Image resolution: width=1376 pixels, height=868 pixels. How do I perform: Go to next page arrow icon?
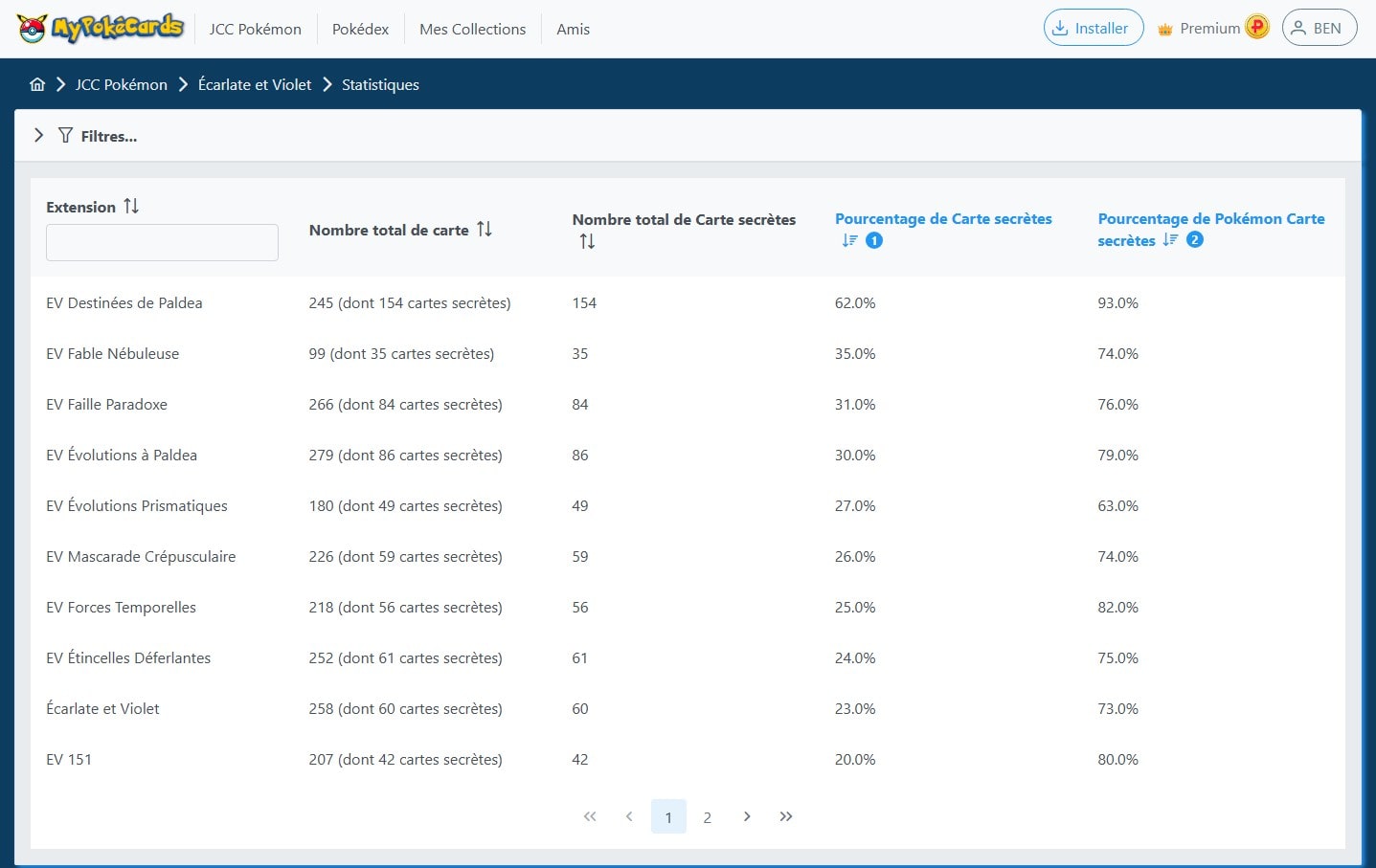(x=747, y=816)
